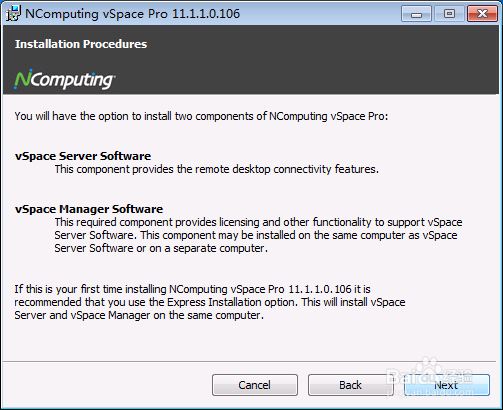The width and height of the screenshot is (503, 410).
Task: Click the NComputing vSpace Pro 11.1.1.0.106 window title
Action: click(132, 14)
